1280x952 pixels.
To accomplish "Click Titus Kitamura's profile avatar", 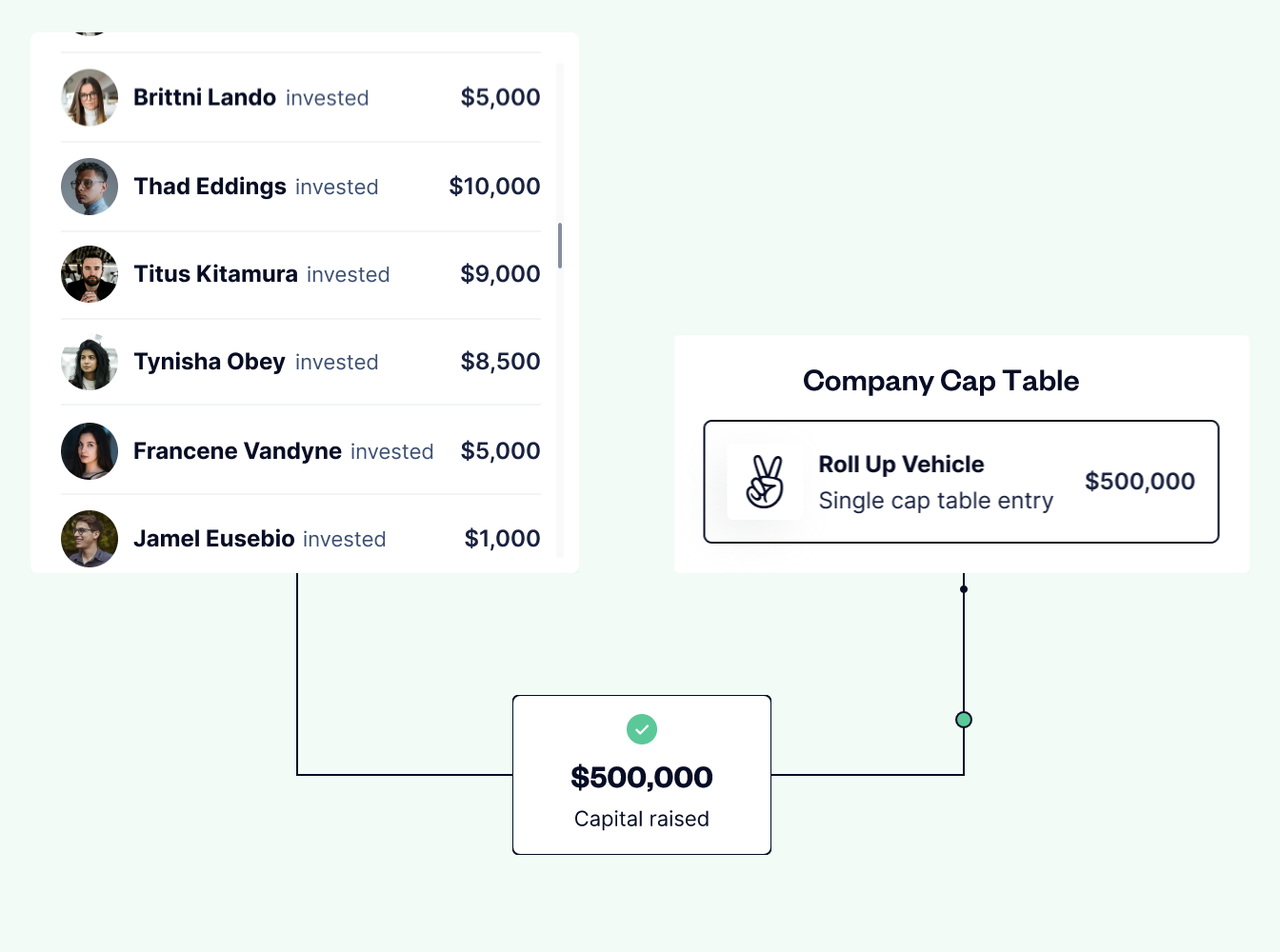I will click(90, 274).
